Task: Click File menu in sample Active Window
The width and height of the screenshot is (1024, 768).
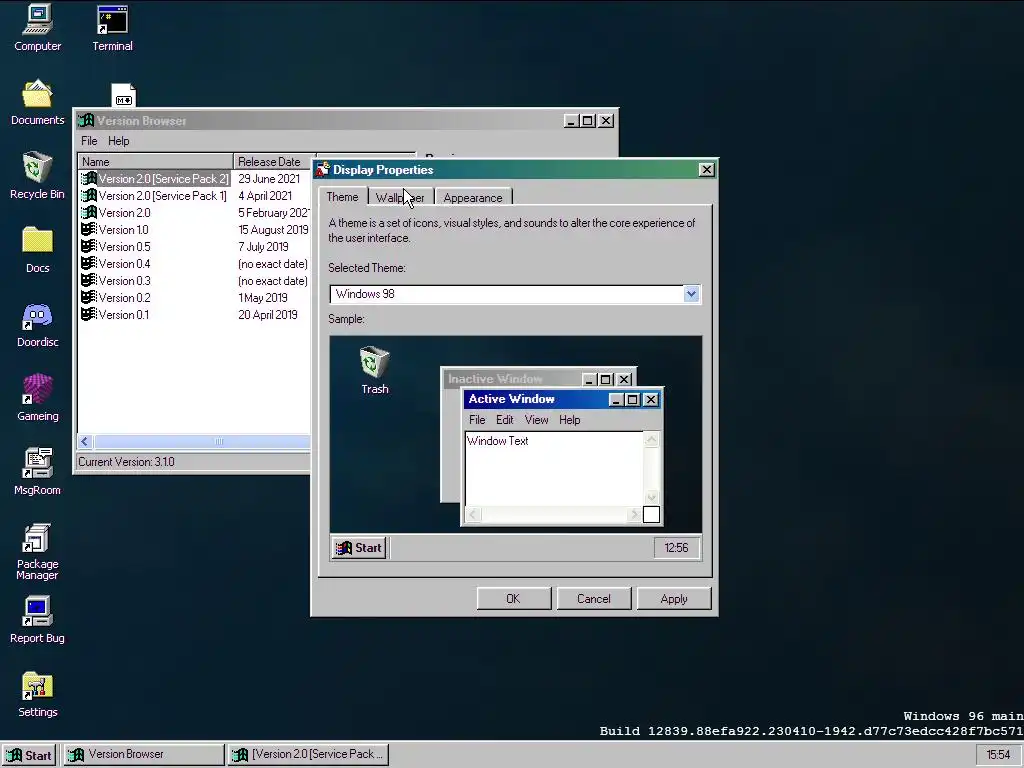Action: coord(477,420)
